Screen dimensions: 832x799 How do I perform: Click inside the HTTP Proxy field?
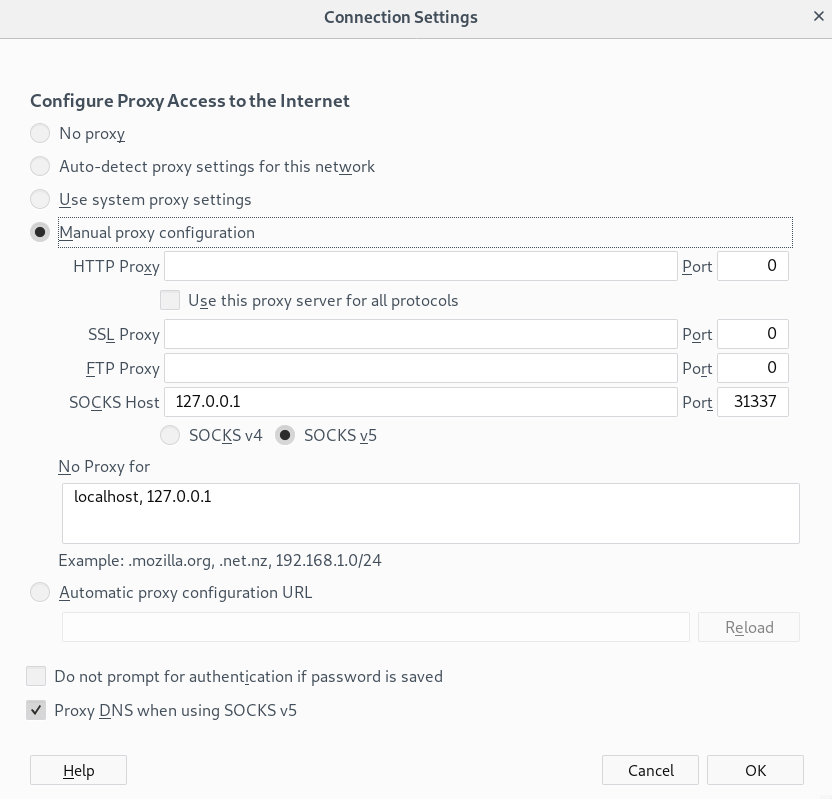point(420,266)
